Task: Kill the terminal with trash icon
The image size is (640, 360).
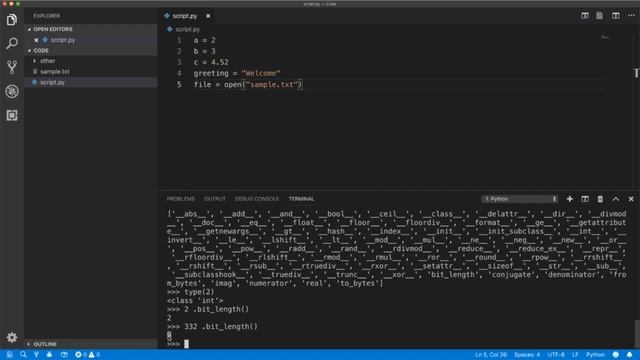Action: 600,199
